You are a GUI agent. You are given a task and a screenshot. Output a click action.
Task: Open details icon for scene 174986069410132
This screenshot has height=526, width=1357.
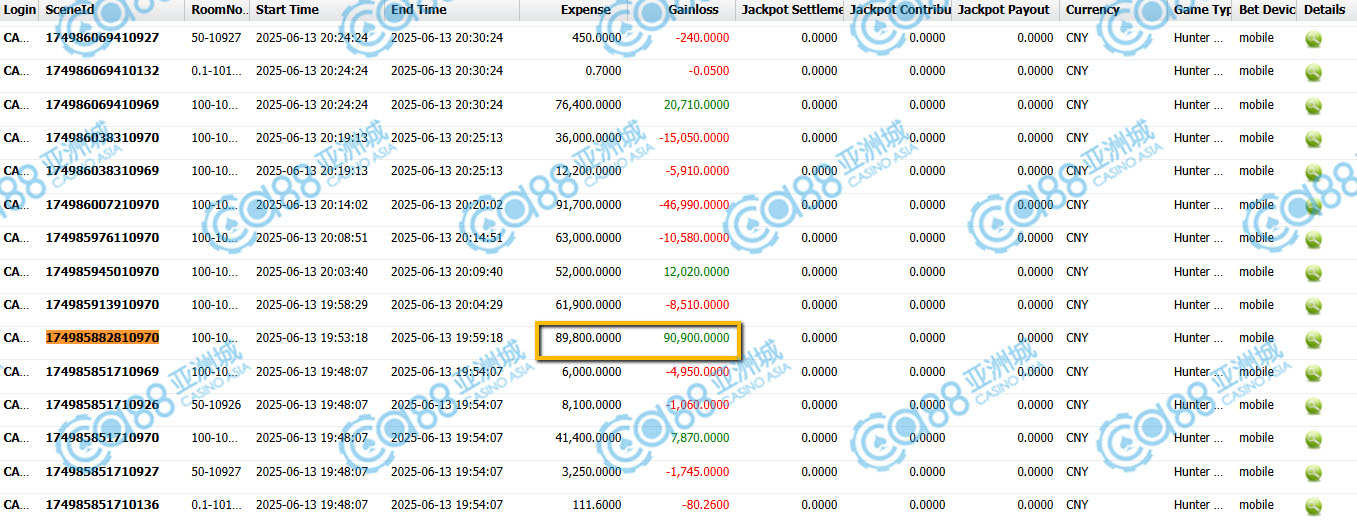coord(1313,72)
